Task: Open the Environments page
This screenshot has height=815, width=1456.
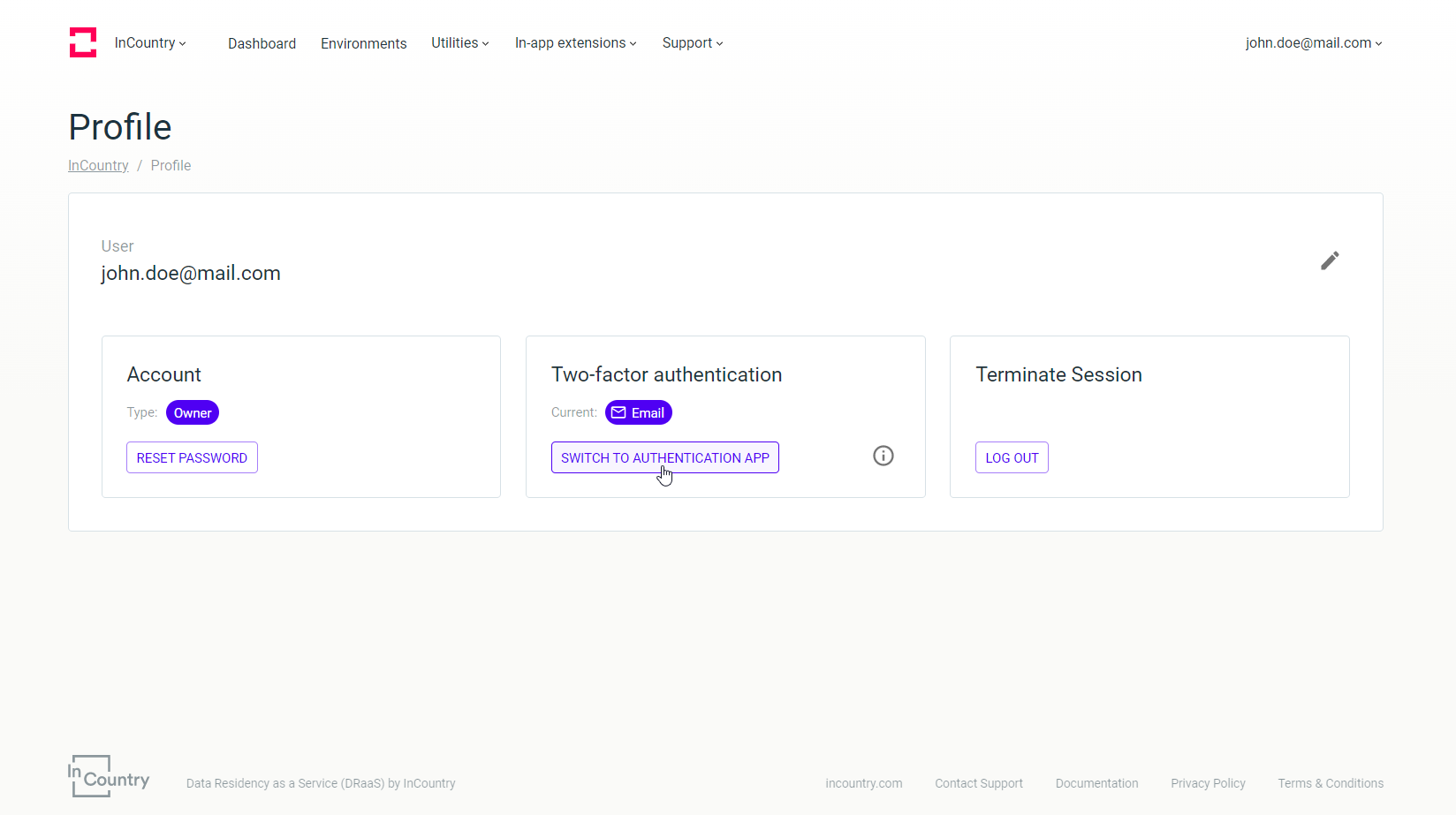Action: [x=364, y=43]
